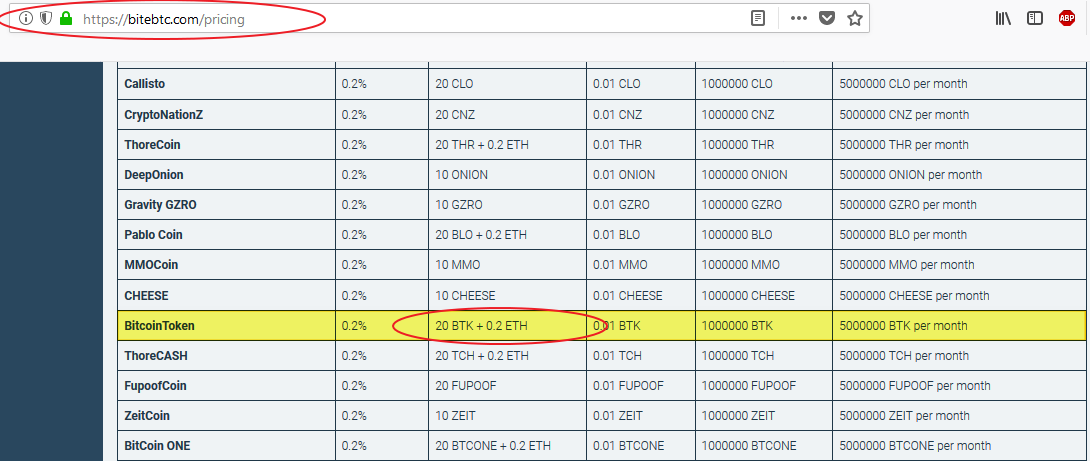Select the Callisto coin name cell
Image resolution: width=1090 pixels, height=461 pixels.
pyautogui.click(x=226, y=83)
